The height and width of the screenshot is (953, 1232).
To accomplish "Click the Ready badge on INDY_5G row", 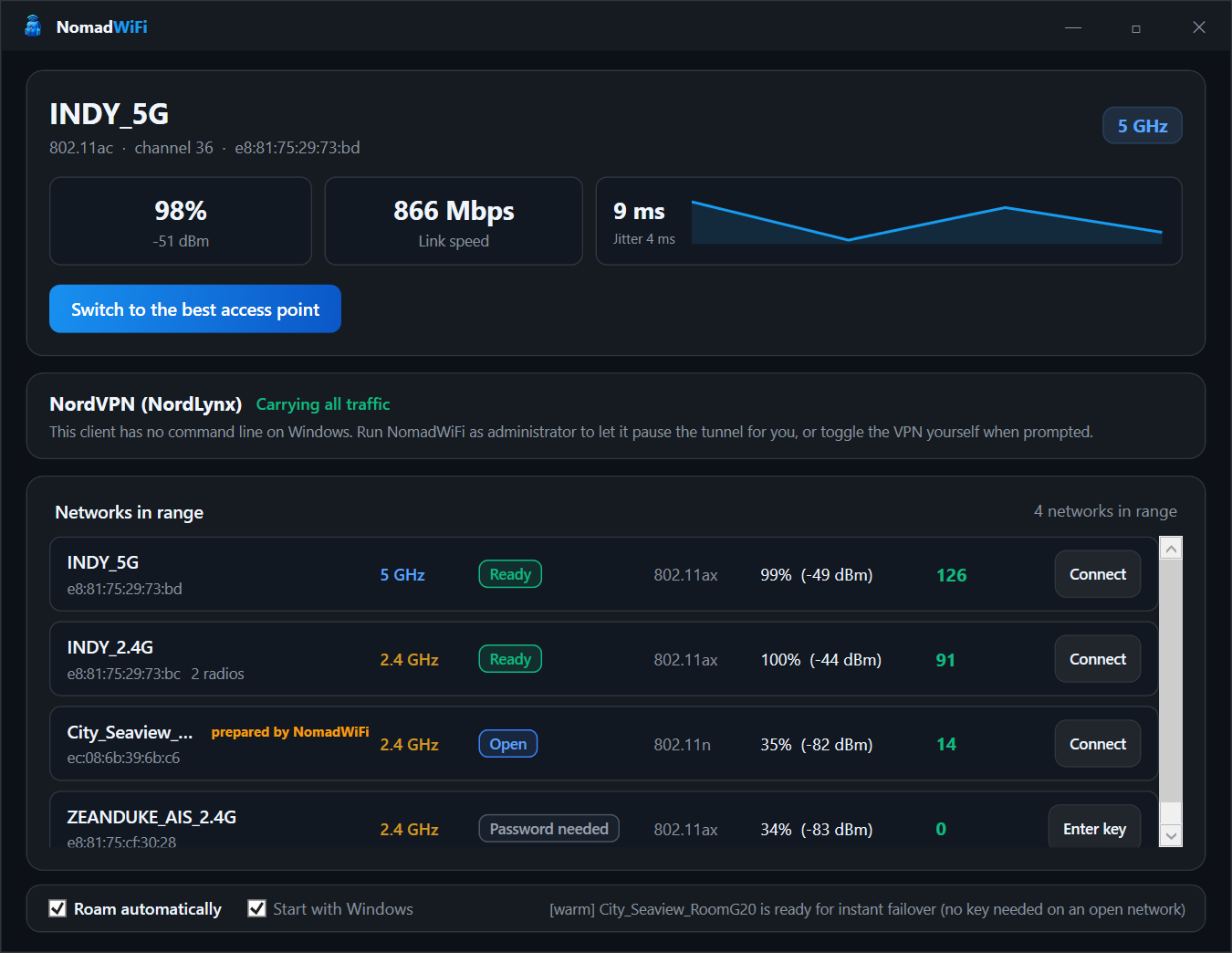I will [510, 574].
